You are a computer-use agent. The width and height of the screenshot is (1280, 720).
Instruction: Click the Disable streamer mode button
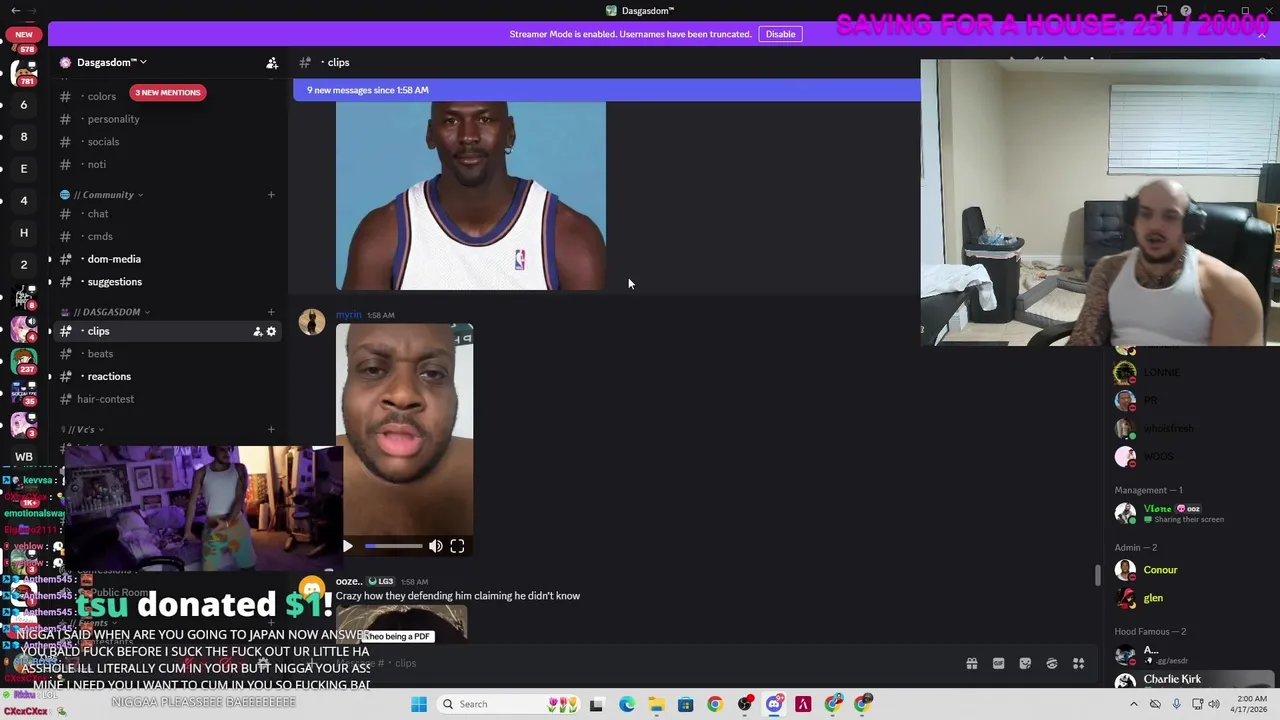click(780, 34)
